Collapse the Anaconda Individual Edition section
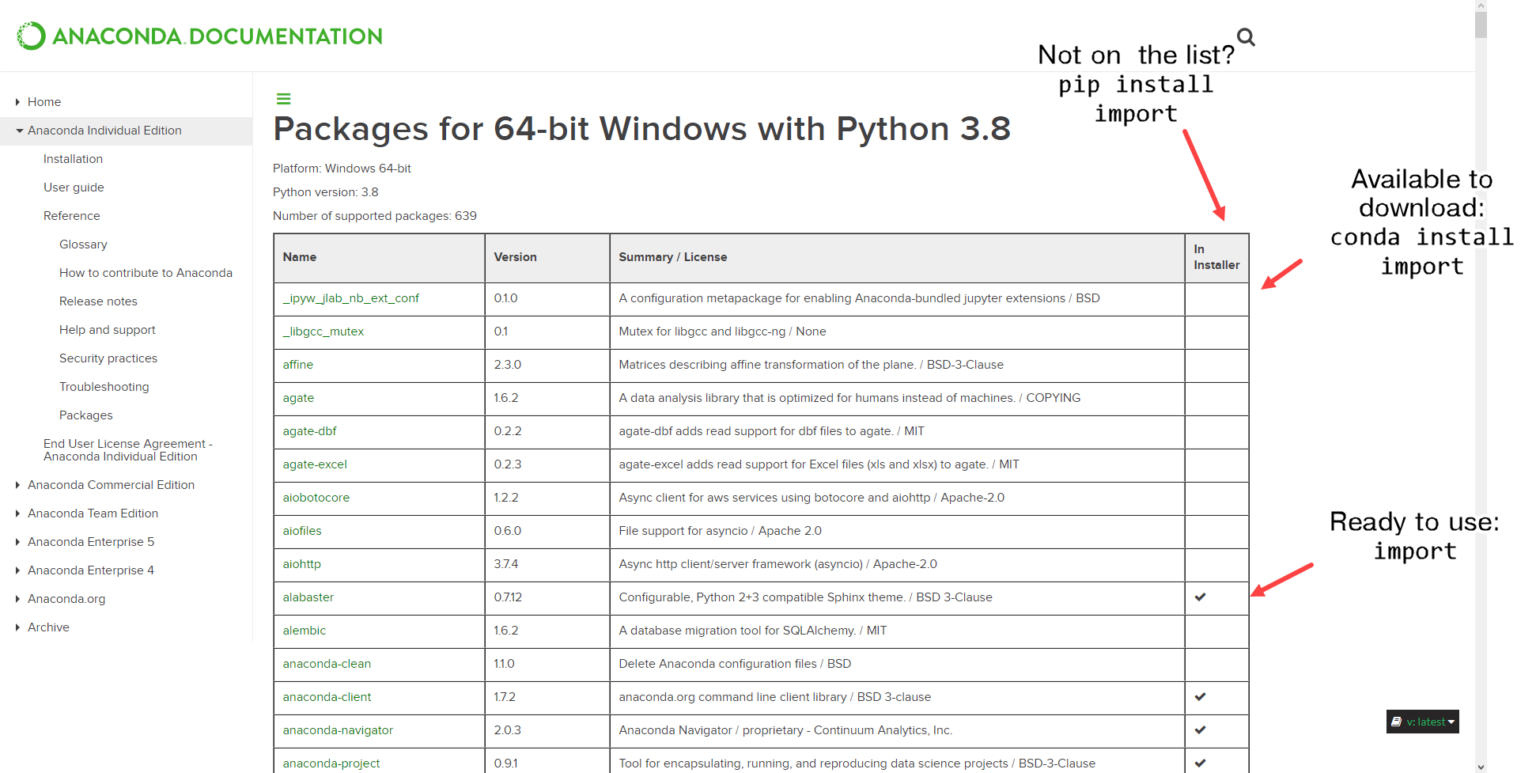1536x773 pixels. point(19,131)
